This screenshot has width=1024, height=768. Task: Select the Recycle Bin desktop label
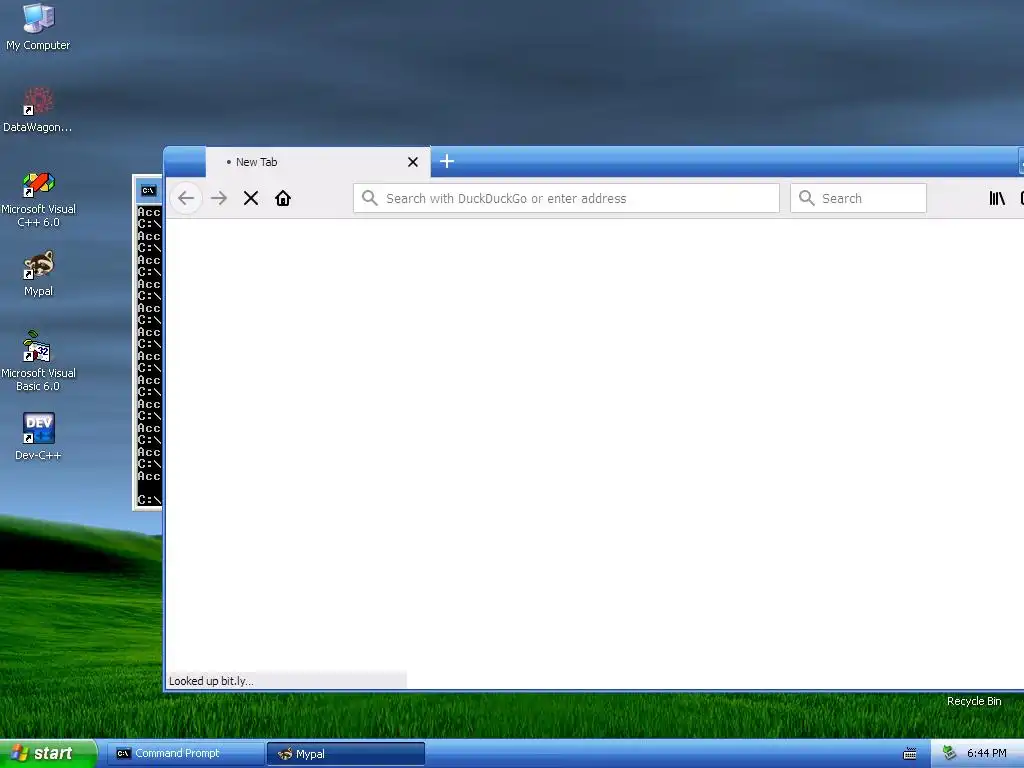[x=974, y=701]
